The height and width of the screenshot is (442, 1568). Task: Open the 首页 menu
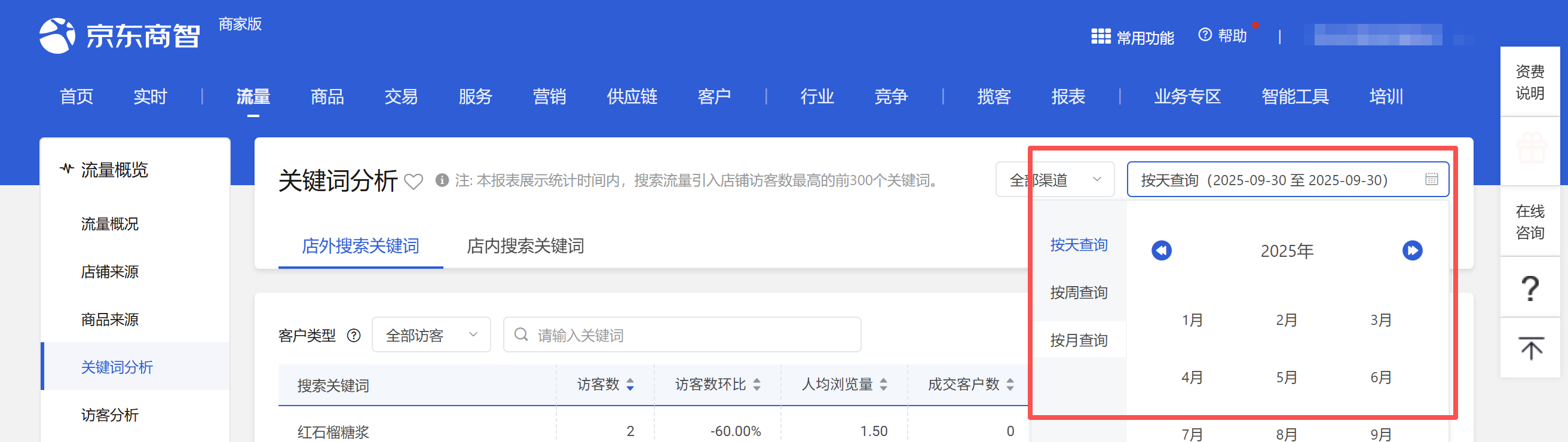[x=76, y=97]
